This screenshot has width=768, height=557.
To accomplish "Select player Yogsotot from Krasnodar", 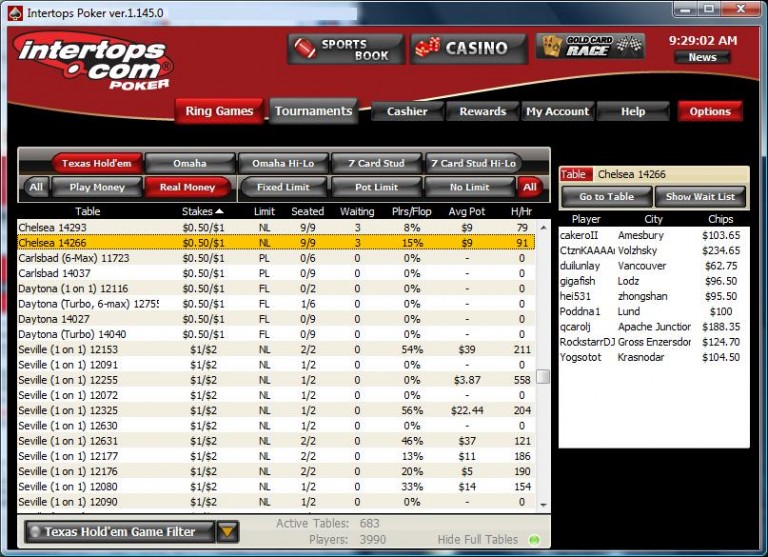I will 654,357.
